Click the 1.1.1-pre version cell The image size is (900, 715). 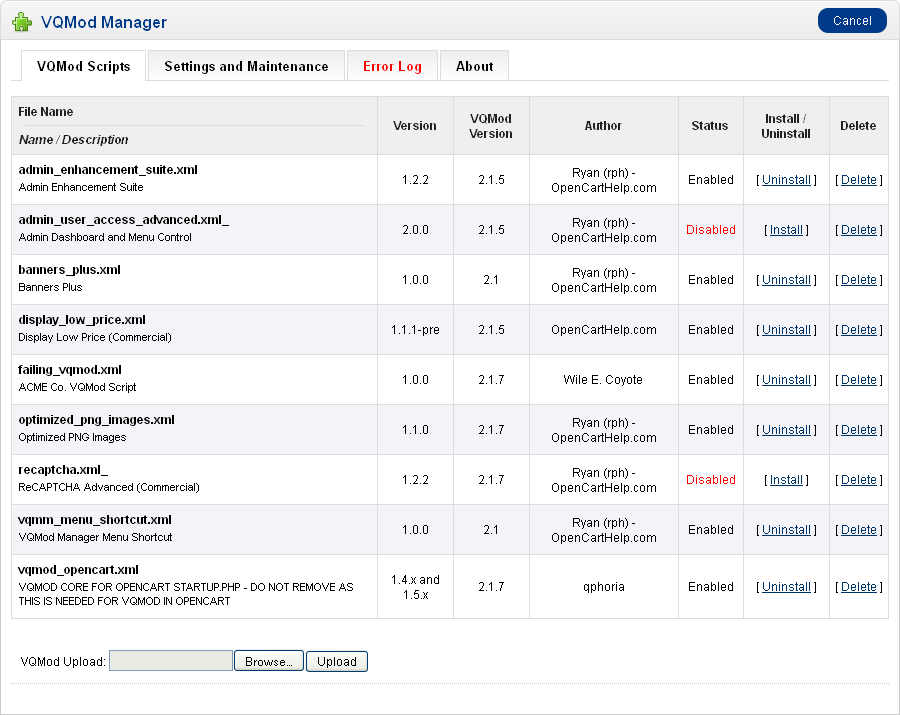tap(415, 329)
